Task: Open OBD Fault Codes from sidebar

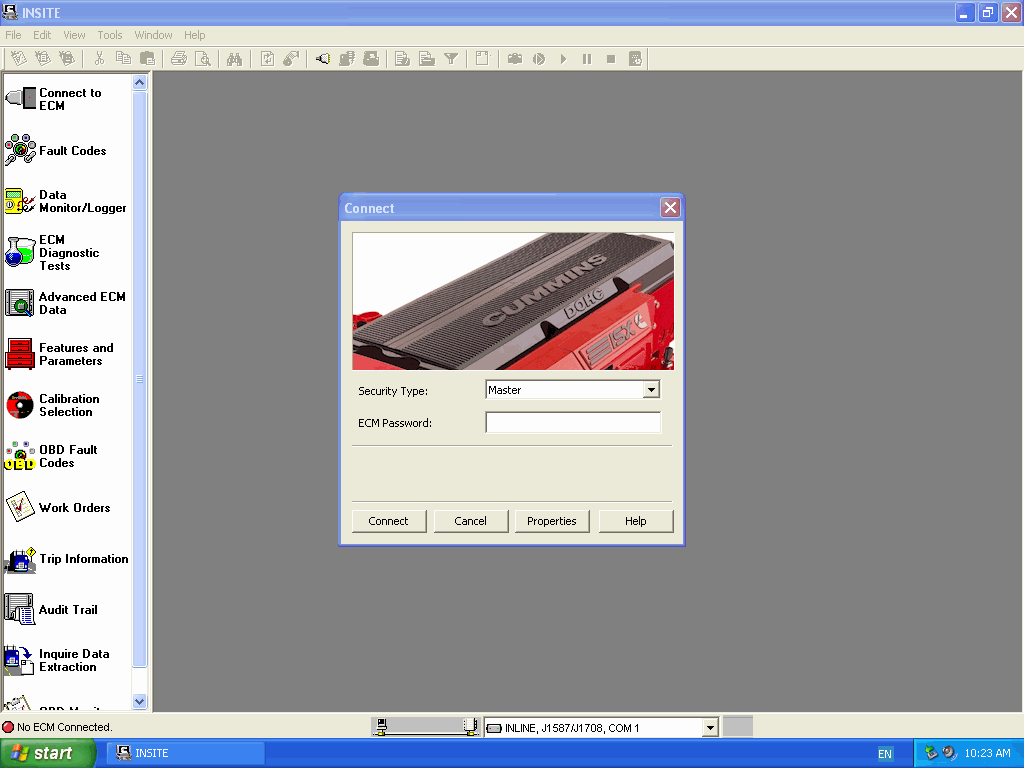Action: coord(20,456)
